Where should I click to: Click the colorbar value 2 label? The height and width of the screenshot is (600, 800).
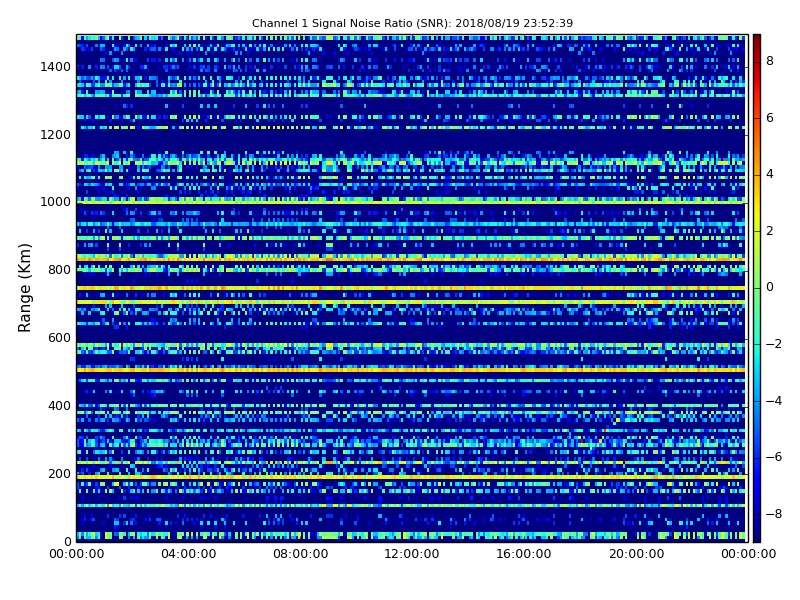click(770, 231)
